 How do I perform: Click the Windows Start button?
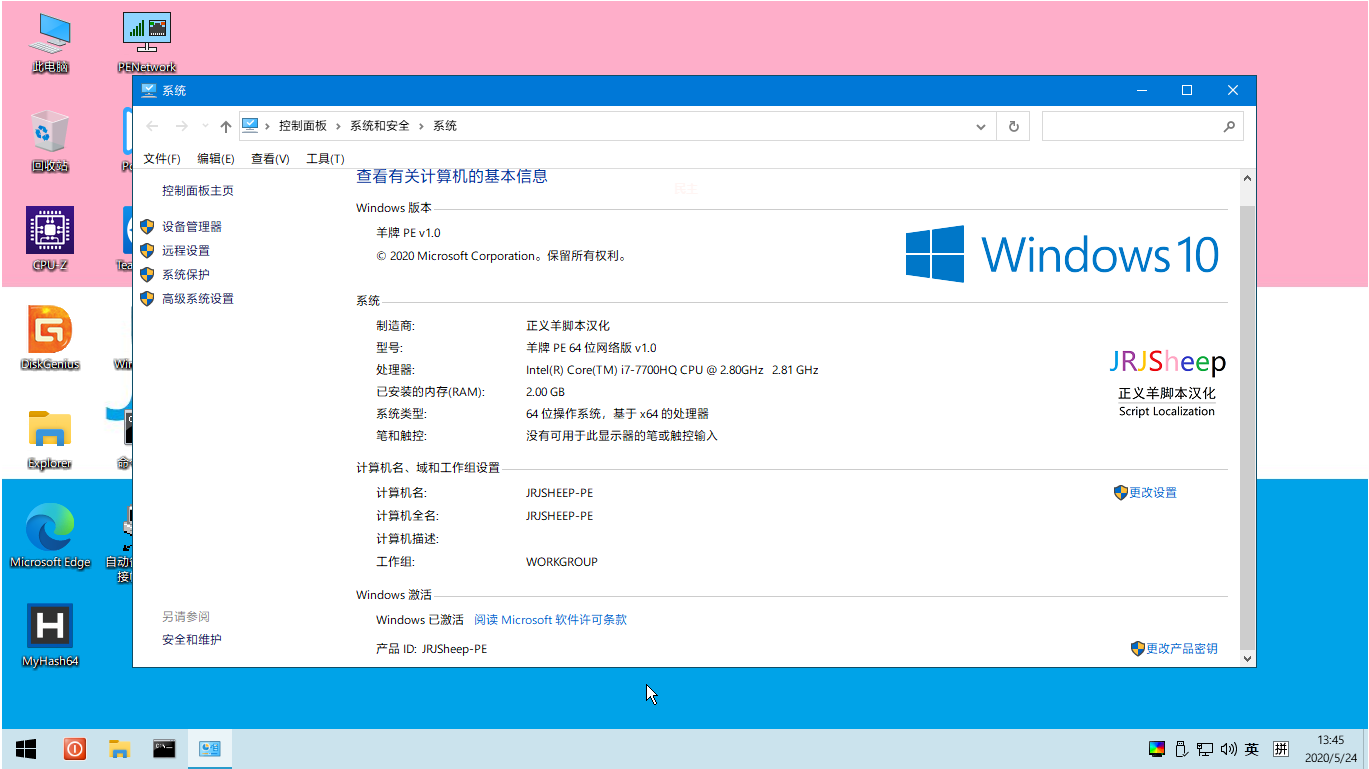point(26,748)
